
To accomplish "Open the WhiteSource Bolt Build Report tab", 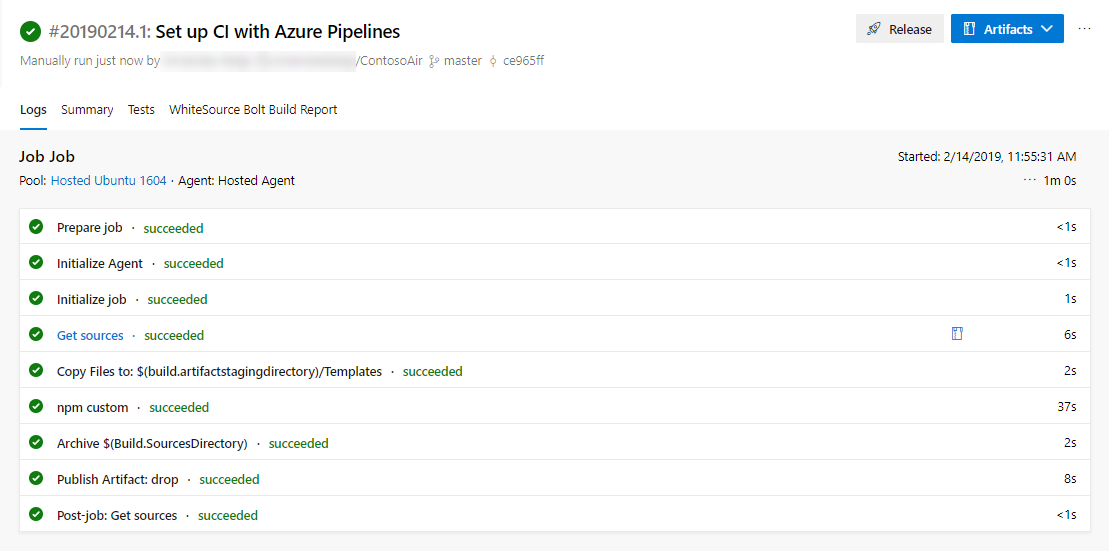I will point(253,110).
